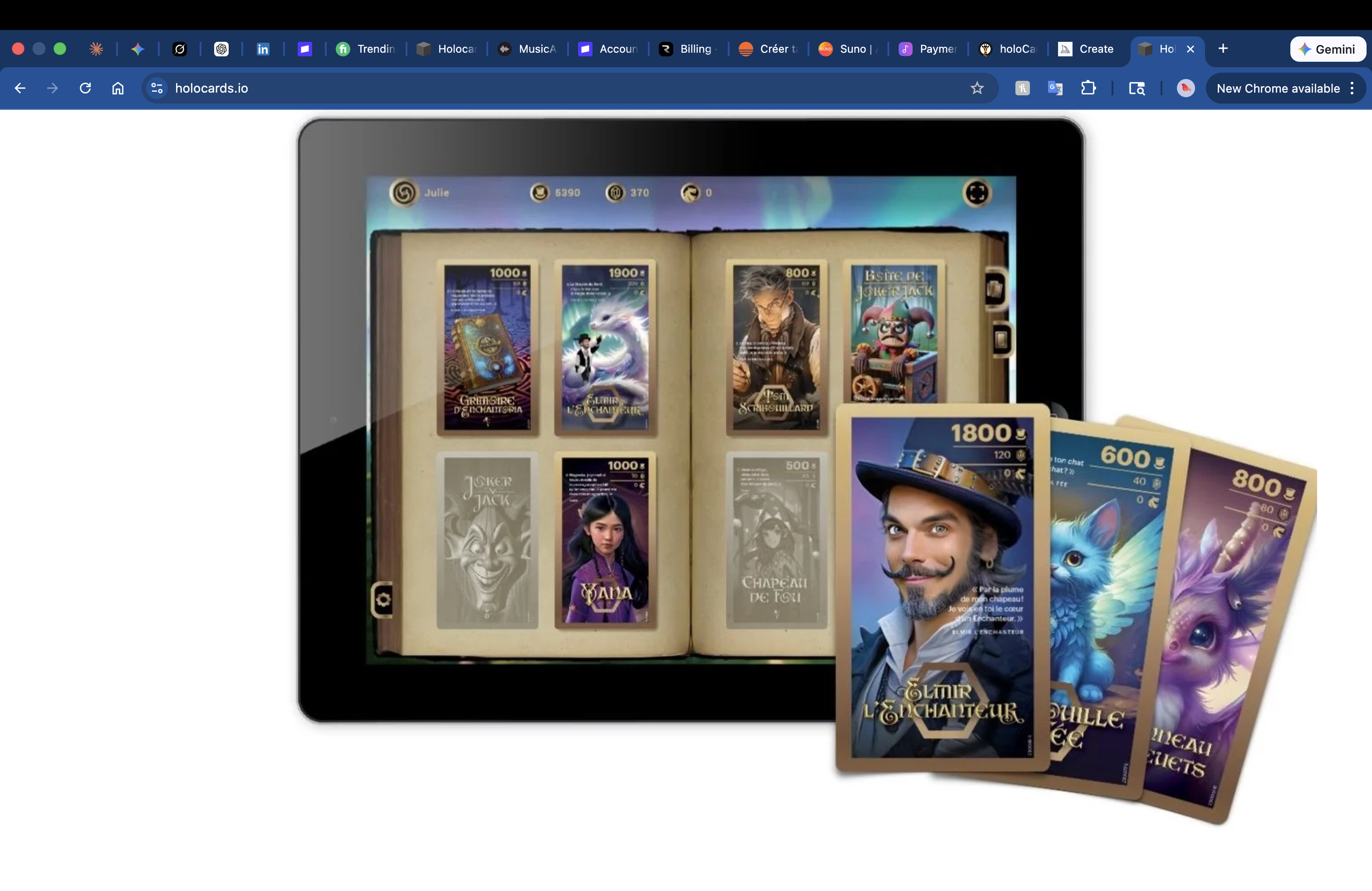The width and height of the screenshot is (1372, 891).
Task: Open Chrome's three-dot menu
Action: 1352,88
